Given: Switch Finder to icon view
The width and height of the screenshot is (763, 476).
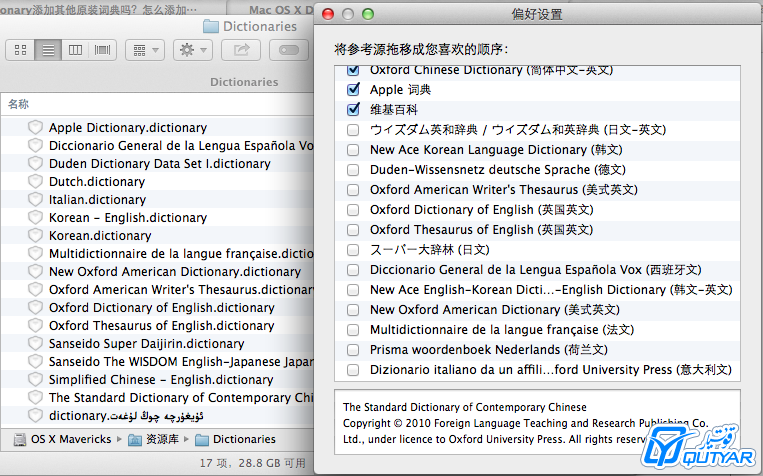Looking at the screenshot, I should click(x=20, y=50).
